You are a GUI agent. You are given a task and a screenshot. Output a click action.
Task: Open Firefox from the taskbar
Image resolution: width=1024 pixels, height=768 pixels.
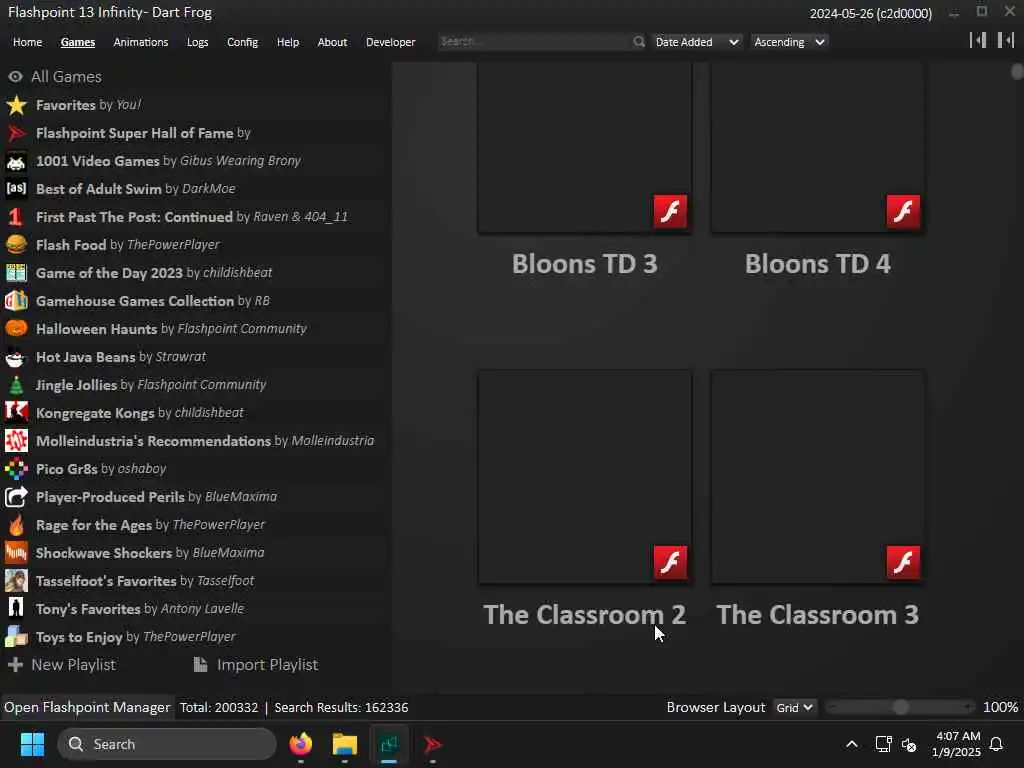[x=301, y=744]
